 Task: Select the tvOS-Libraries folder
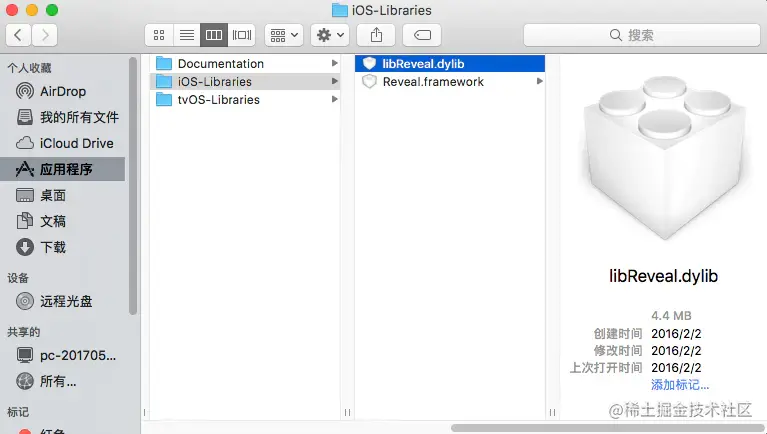pyautogui.click(x=245, y=100)
